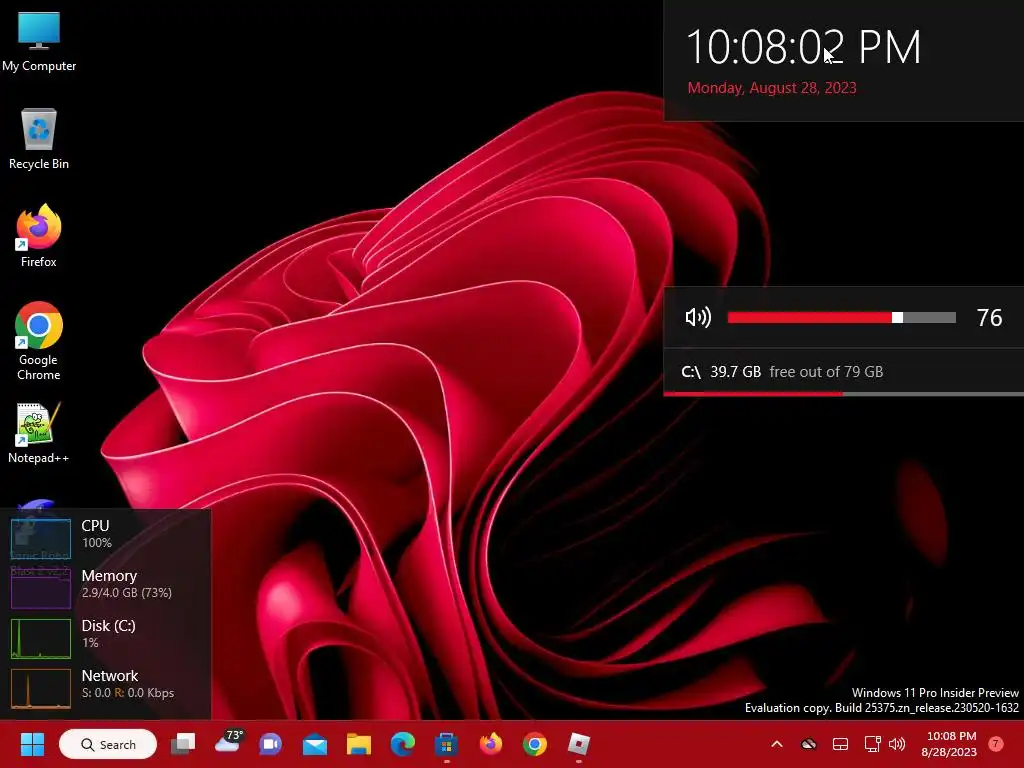Click the C:\ drive usage bar
Screen dimensions: 1024x768
click(843, 394)
